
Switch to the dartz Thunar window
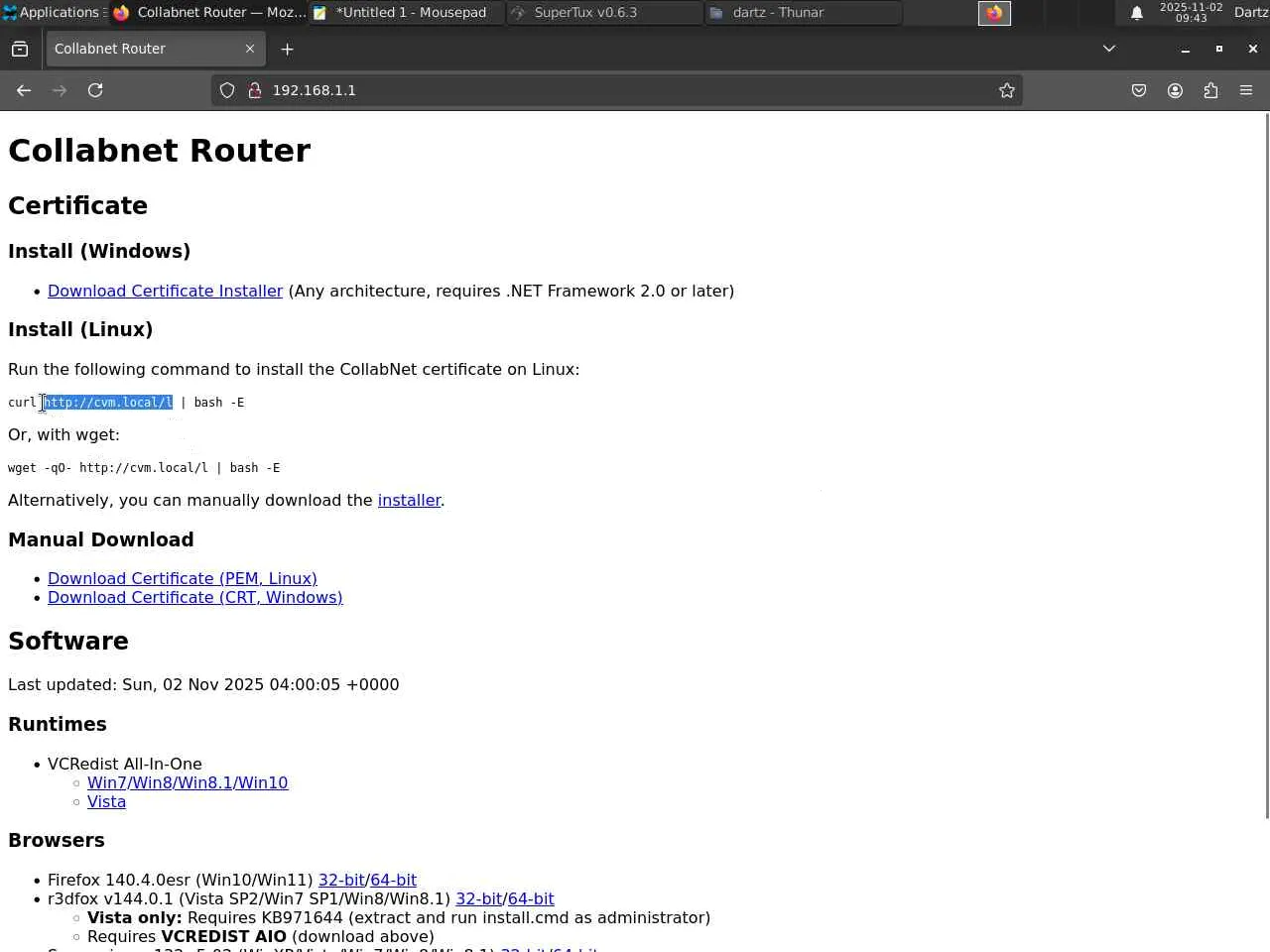(804, 13)
